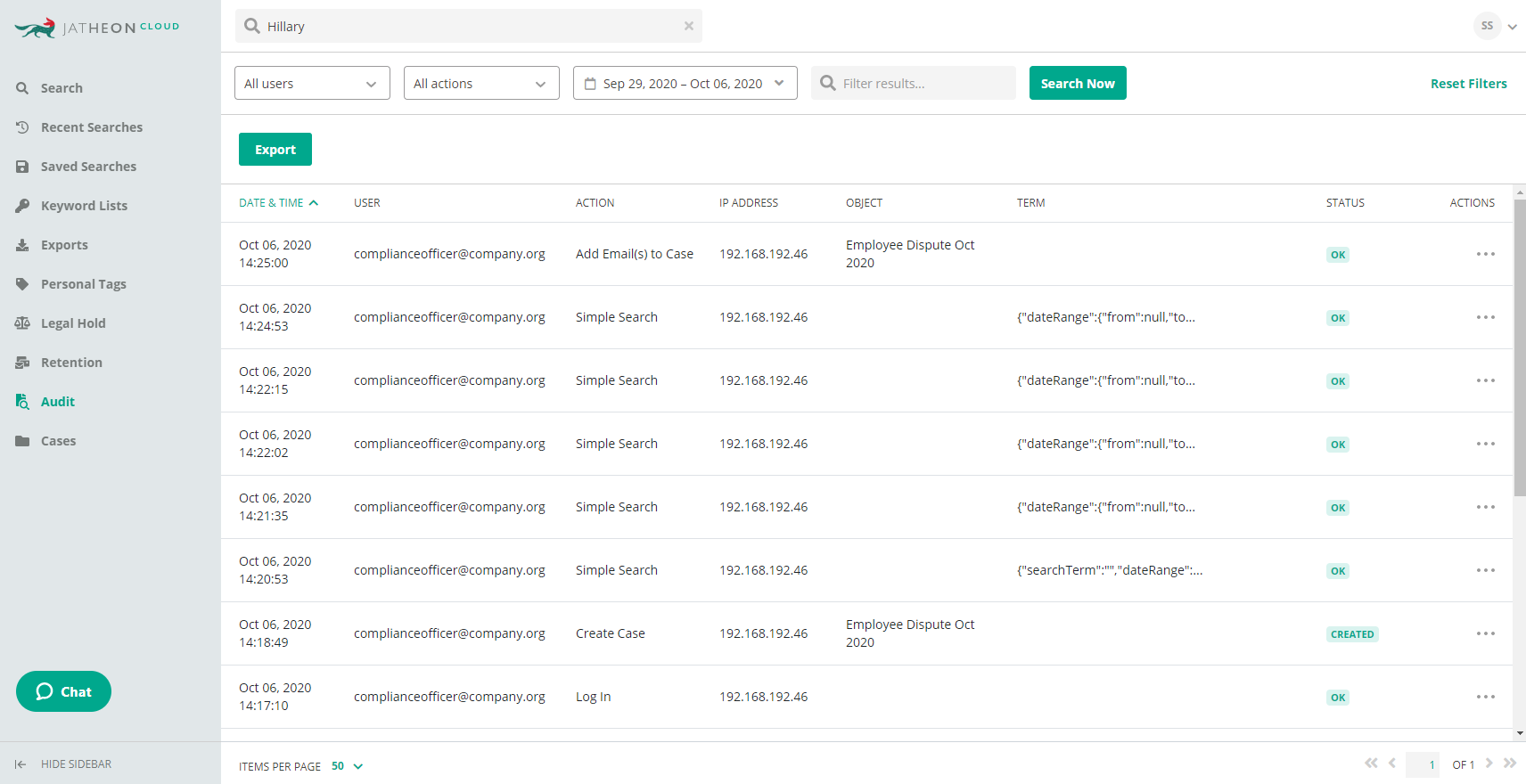The image size is (1526, 784).
Task: Click the calendar icon in date range
Action: point(590,84)
